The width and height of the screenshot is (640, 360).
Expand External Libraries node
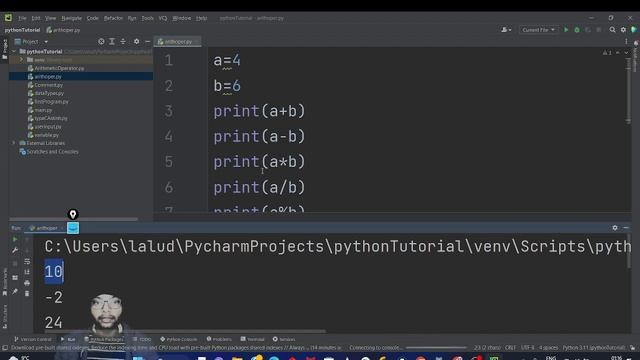pyautogui.click(x=14, y=143)
